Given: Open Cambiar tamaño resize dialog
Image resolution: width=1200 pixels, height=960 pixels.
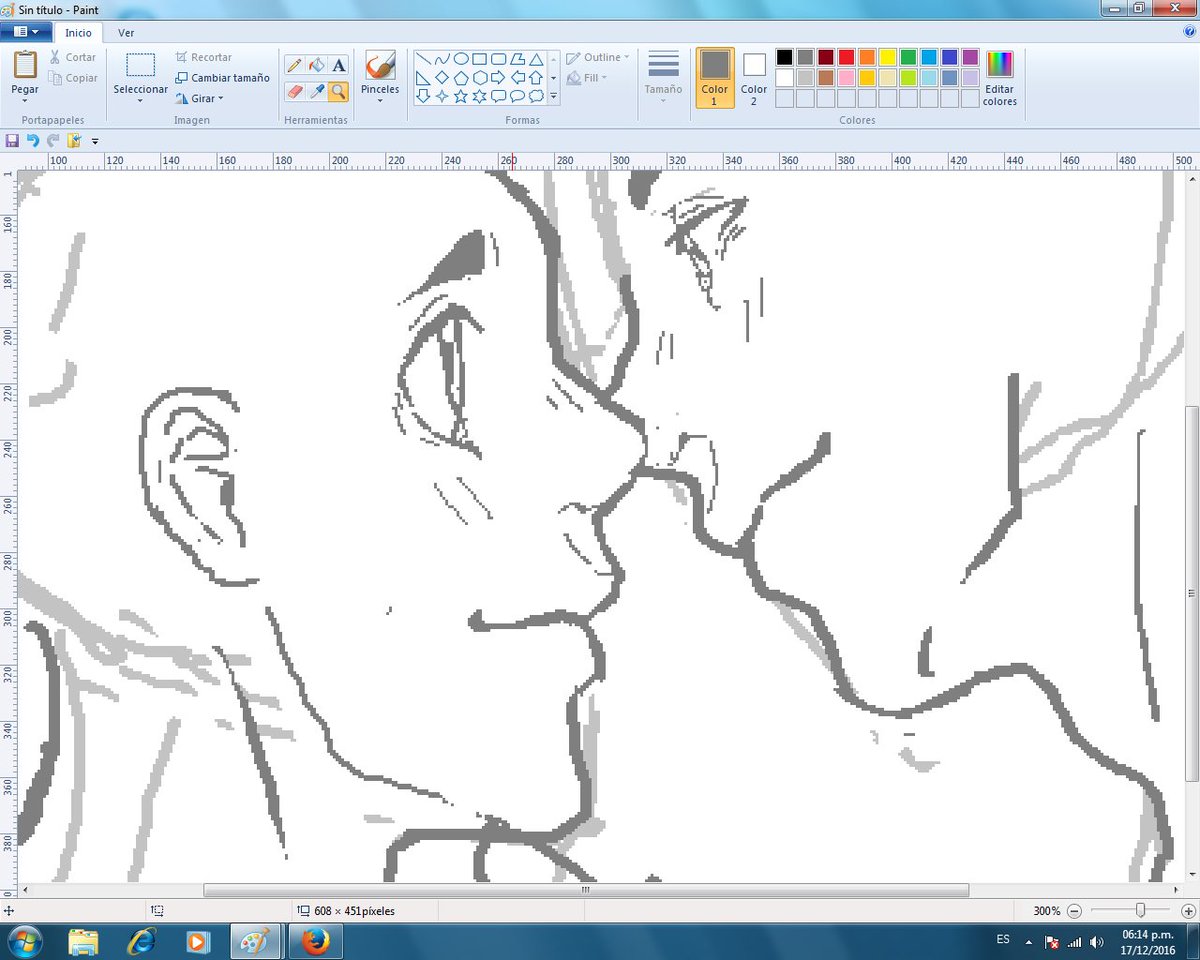Looking at the screenshot, I should pos(222,78).
